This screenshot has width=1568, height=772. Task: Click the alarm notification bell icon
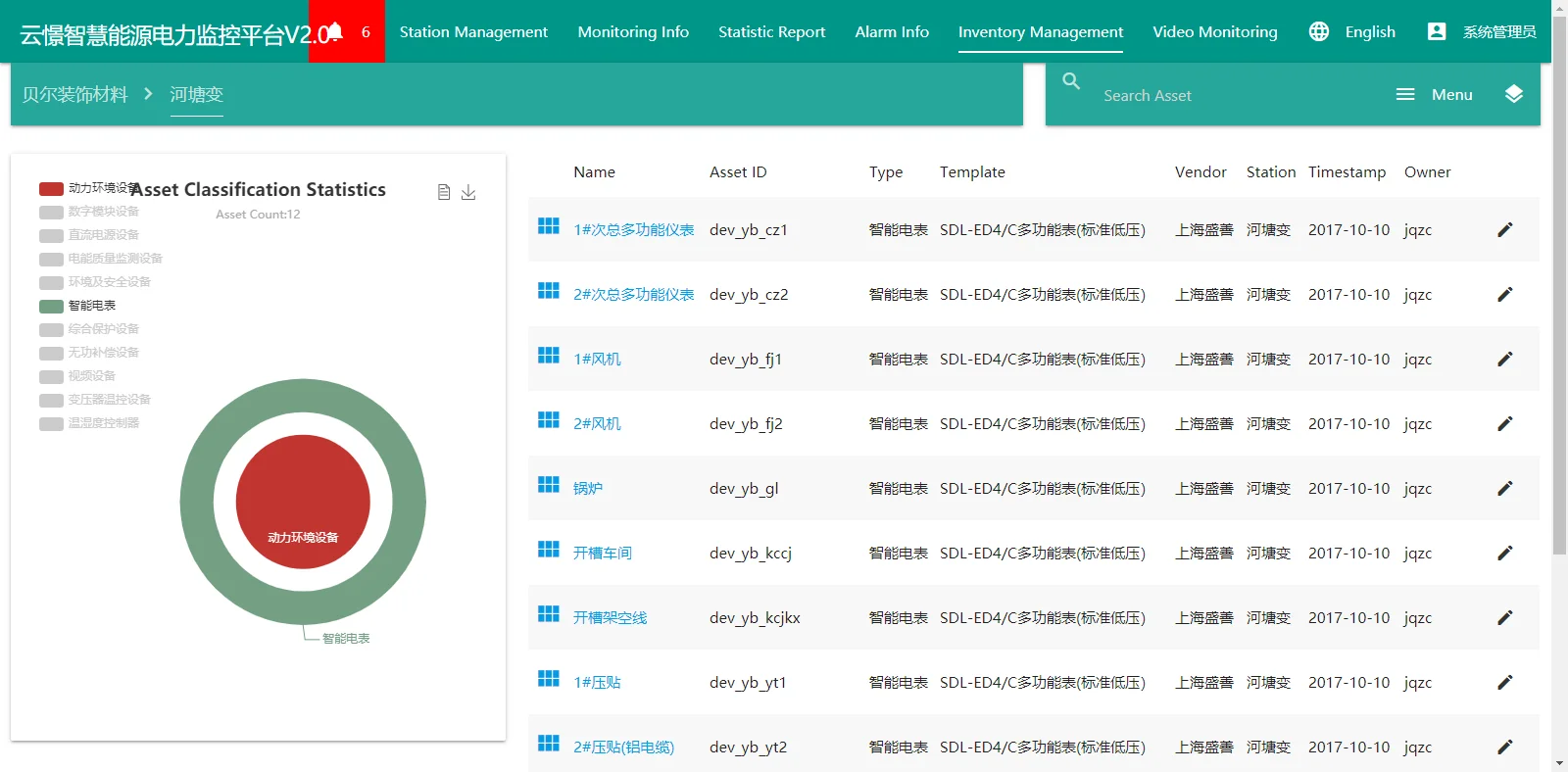coord(336,31)
